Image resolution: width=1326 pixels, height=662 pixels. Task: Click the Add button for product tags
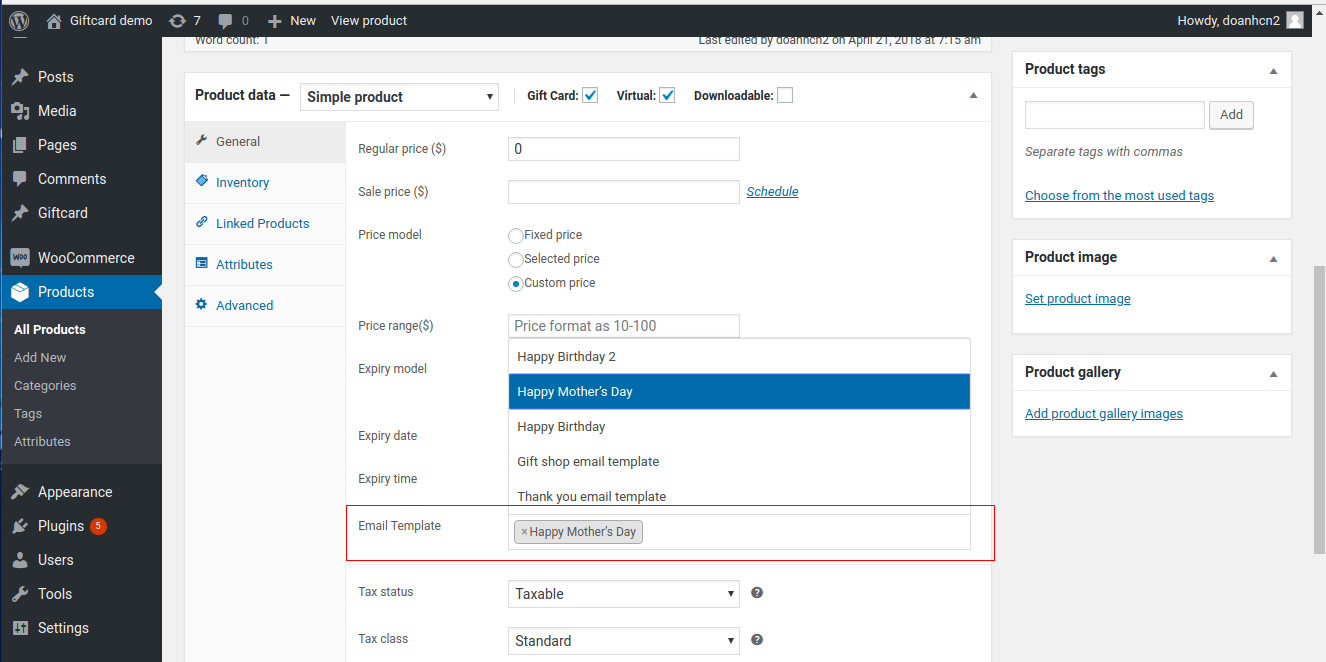click(1231, 115)
